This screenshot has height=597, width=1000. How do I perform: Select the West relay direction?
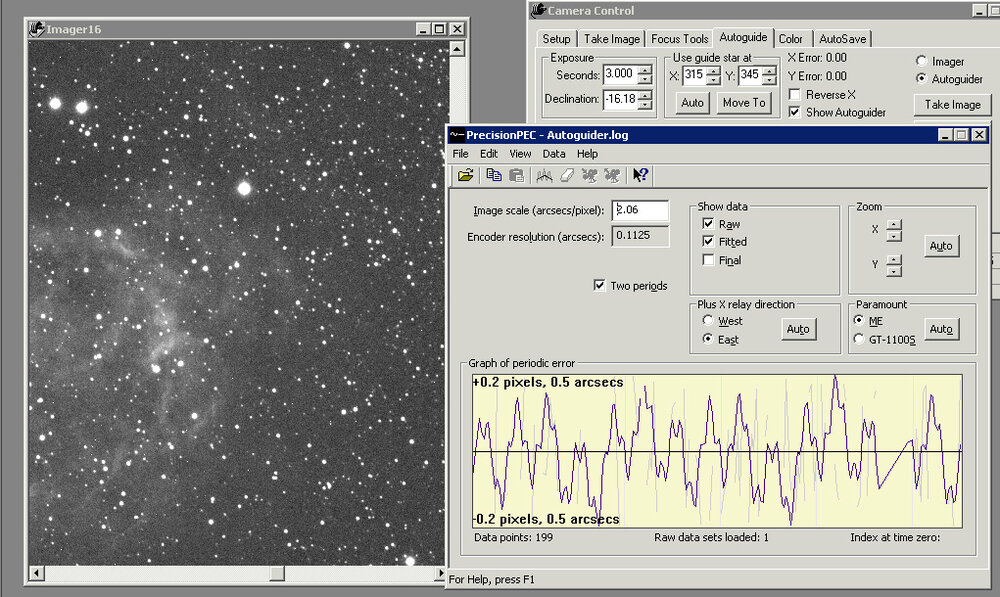click(x=708, y=321)
